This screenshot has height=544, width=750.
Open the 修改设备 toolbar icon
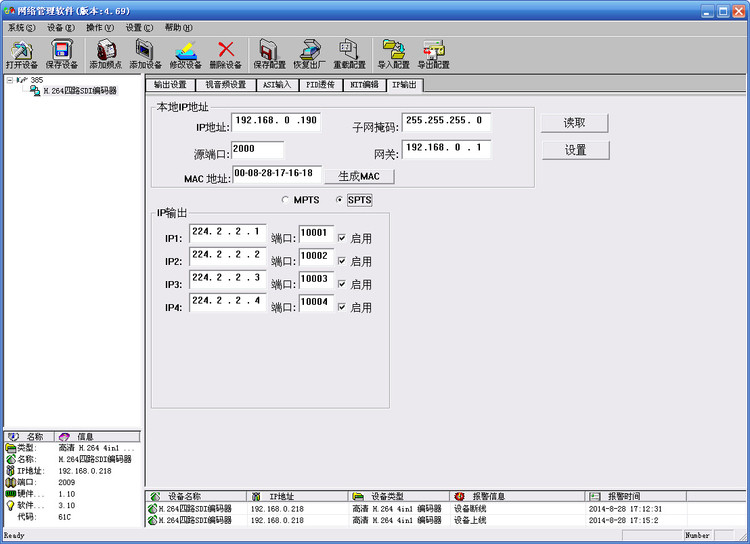point(186,50)
